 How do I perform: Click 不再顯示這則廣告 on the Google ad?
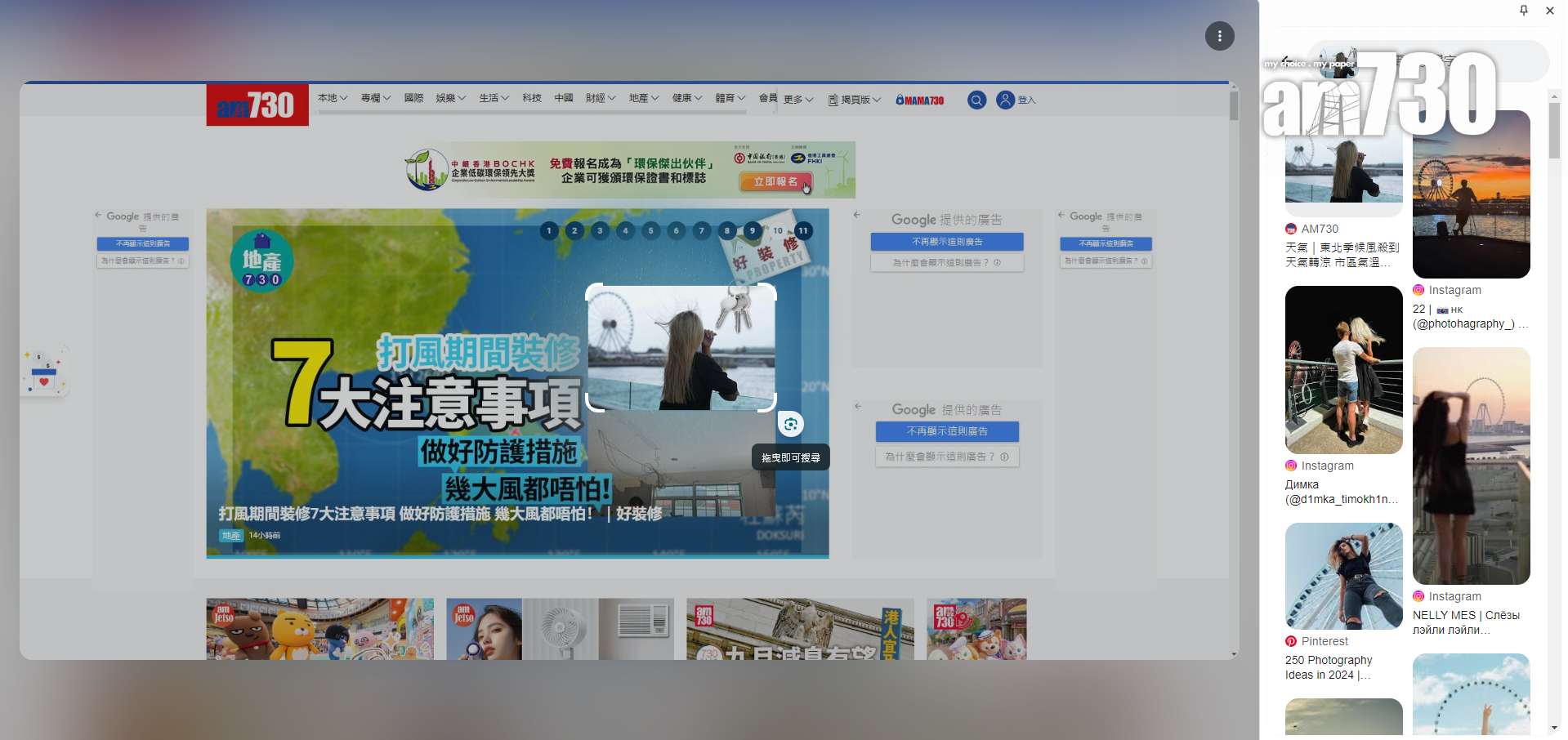947,242
